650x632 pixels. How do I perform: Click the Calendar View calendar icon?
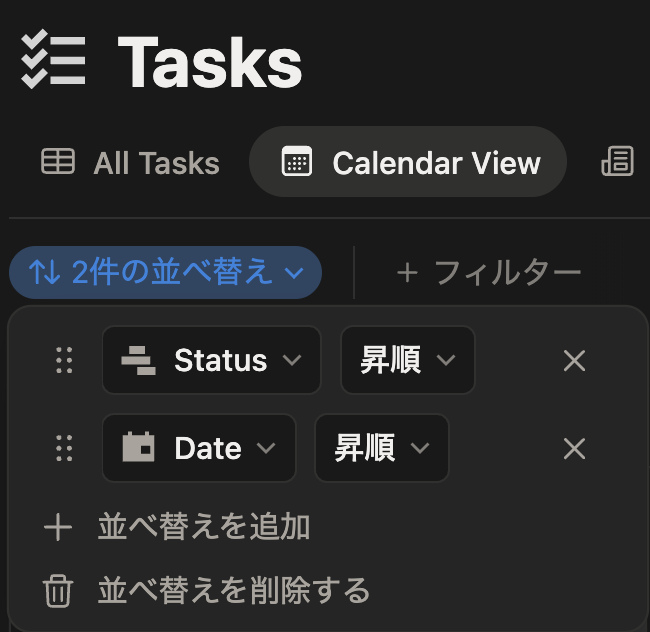[x=297, y=161]
